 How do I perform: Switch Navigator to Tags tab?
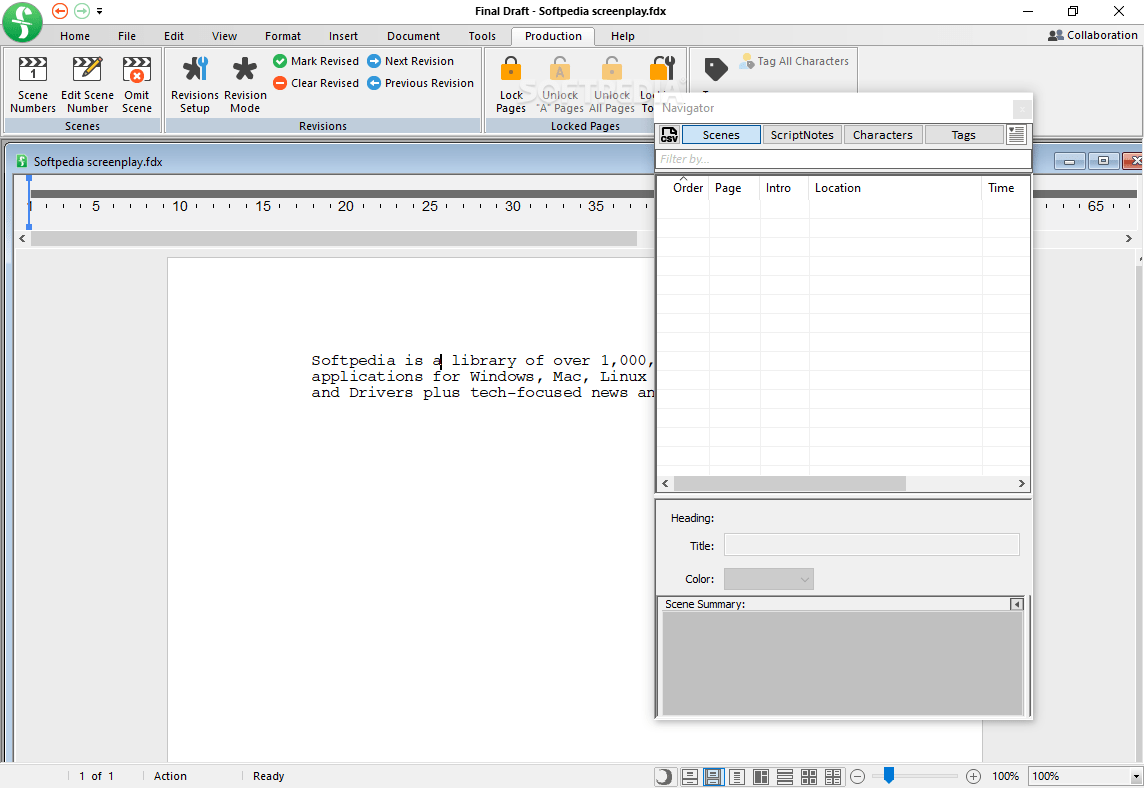pyautogui.click(x=963, y=135)
